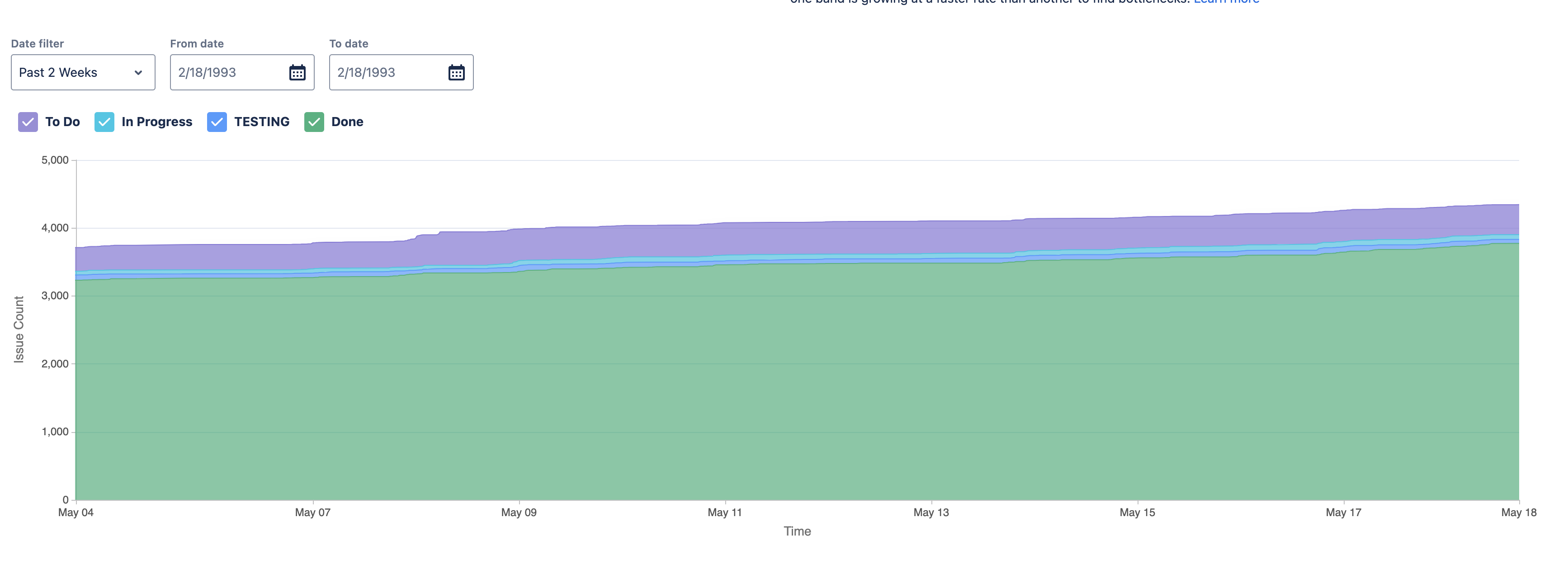Click the TESTING legend label text

tap(262, 122)
